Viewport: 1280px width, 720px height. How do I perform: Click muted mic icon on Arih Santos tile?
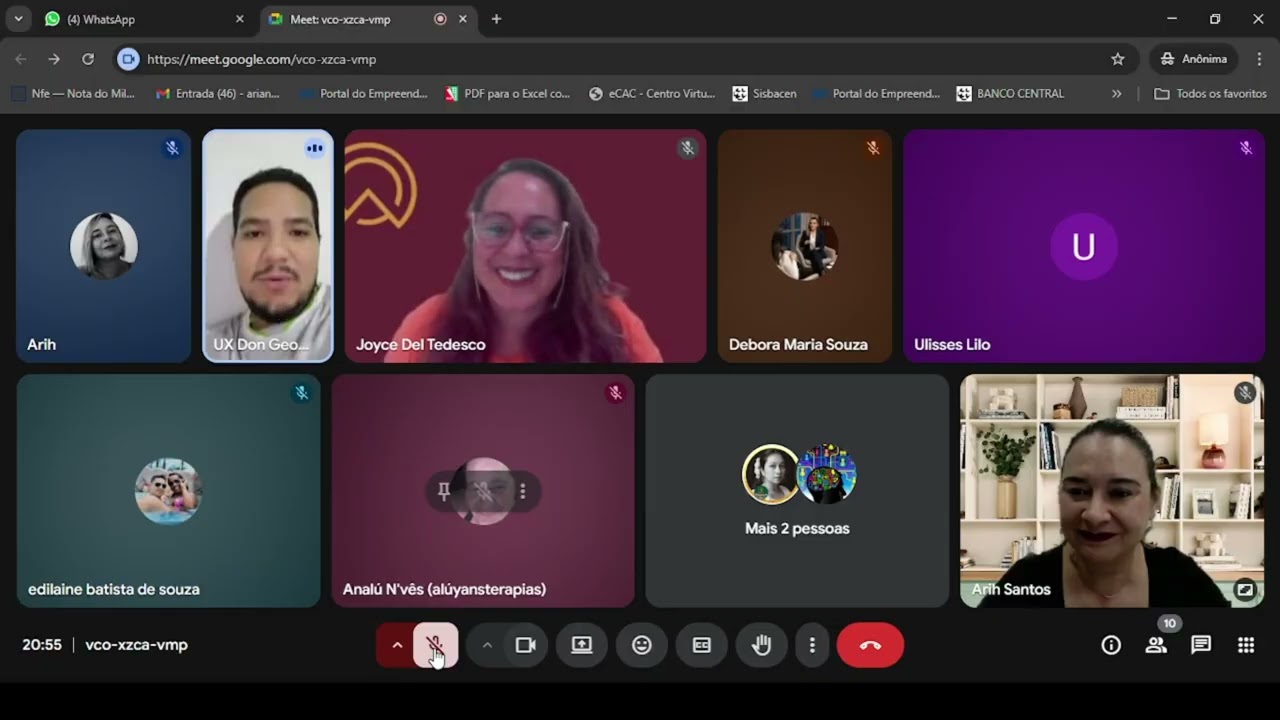pos(1245,393)
